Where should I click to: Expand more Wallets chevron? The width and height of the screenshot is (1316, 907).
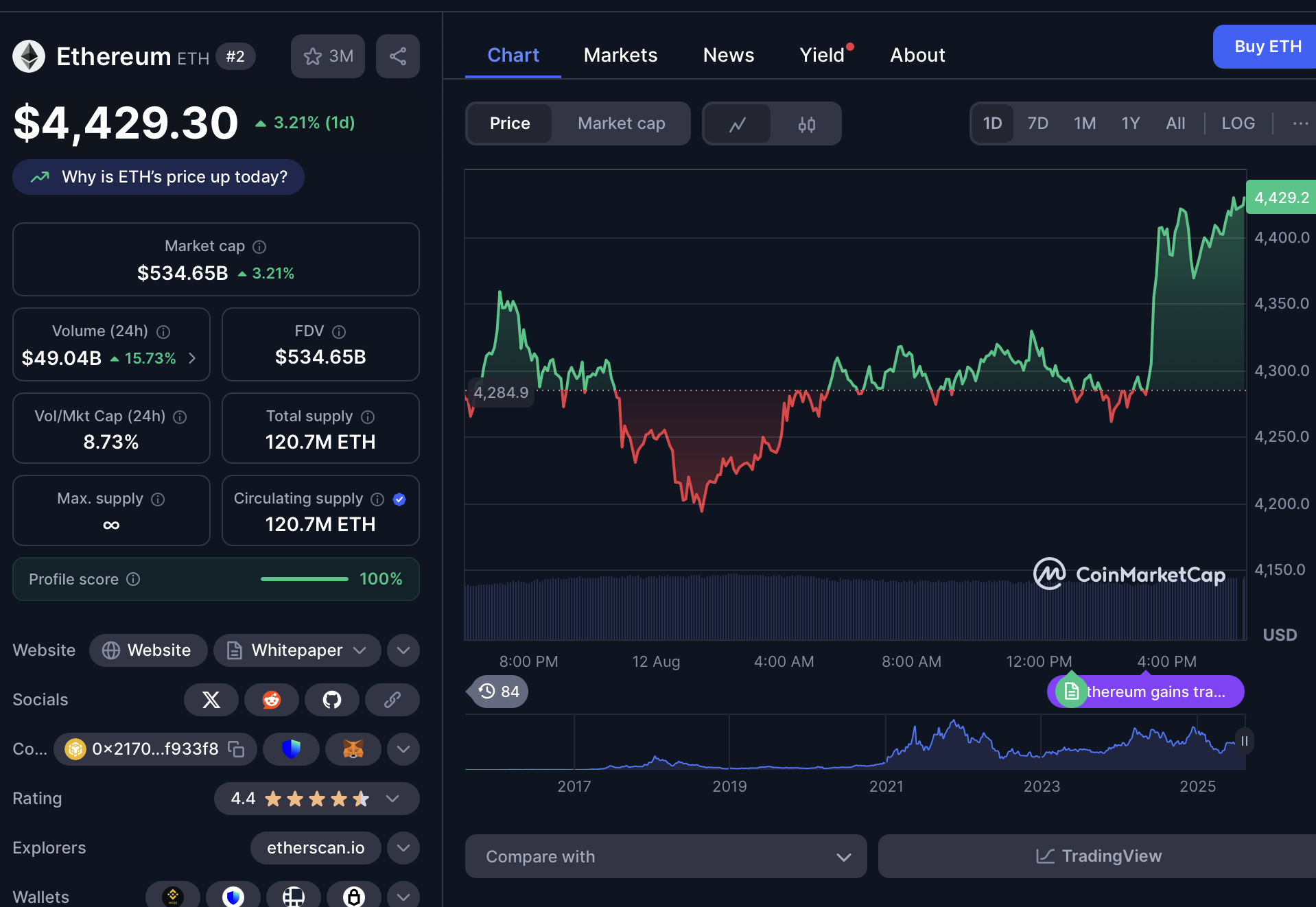coord(403,896)
